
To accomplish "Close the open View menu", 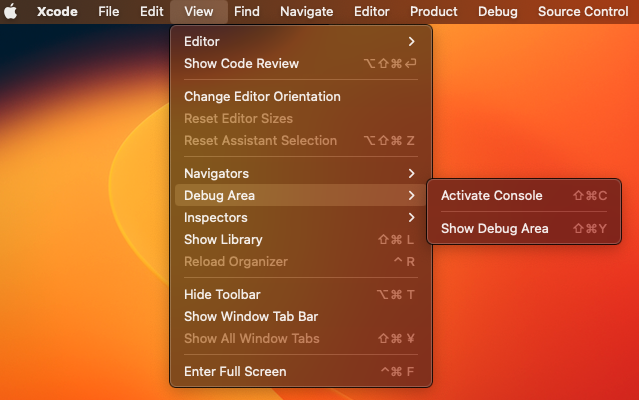I will tap(198, 11).
